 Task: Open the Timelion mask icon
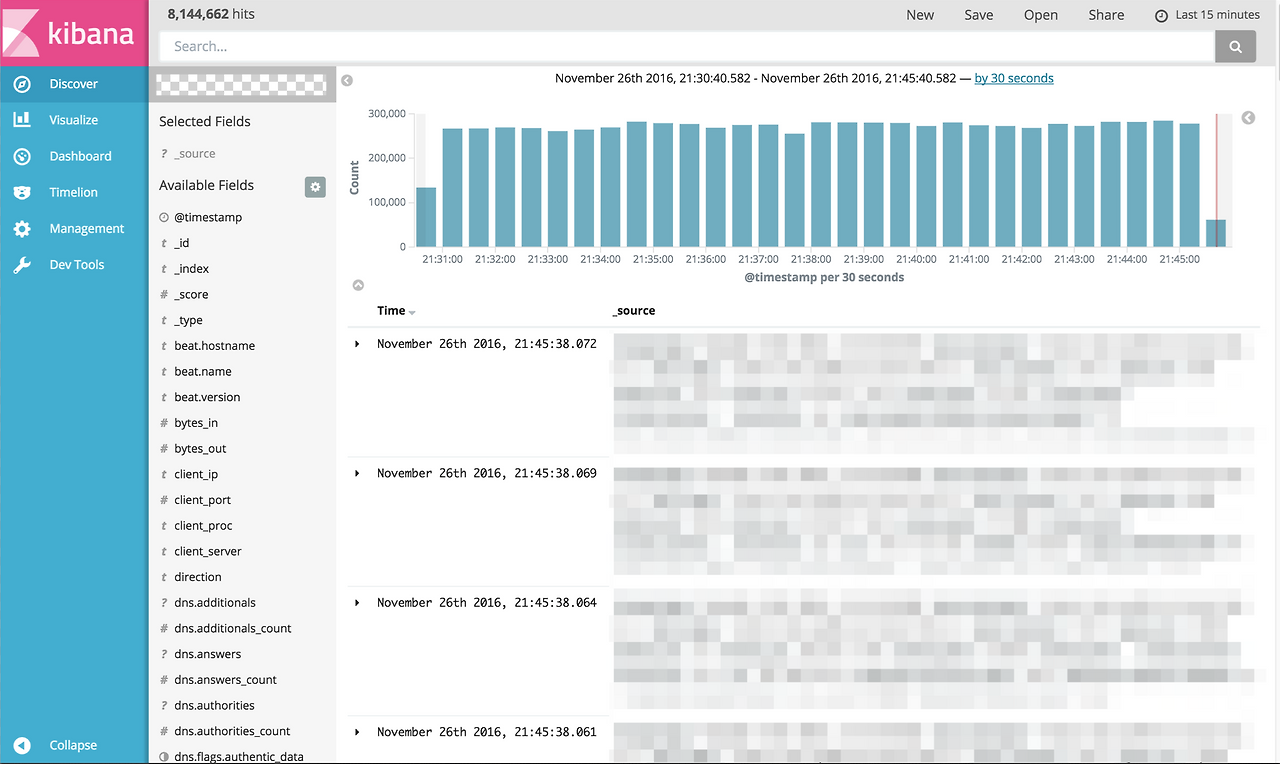pos(22,192)
